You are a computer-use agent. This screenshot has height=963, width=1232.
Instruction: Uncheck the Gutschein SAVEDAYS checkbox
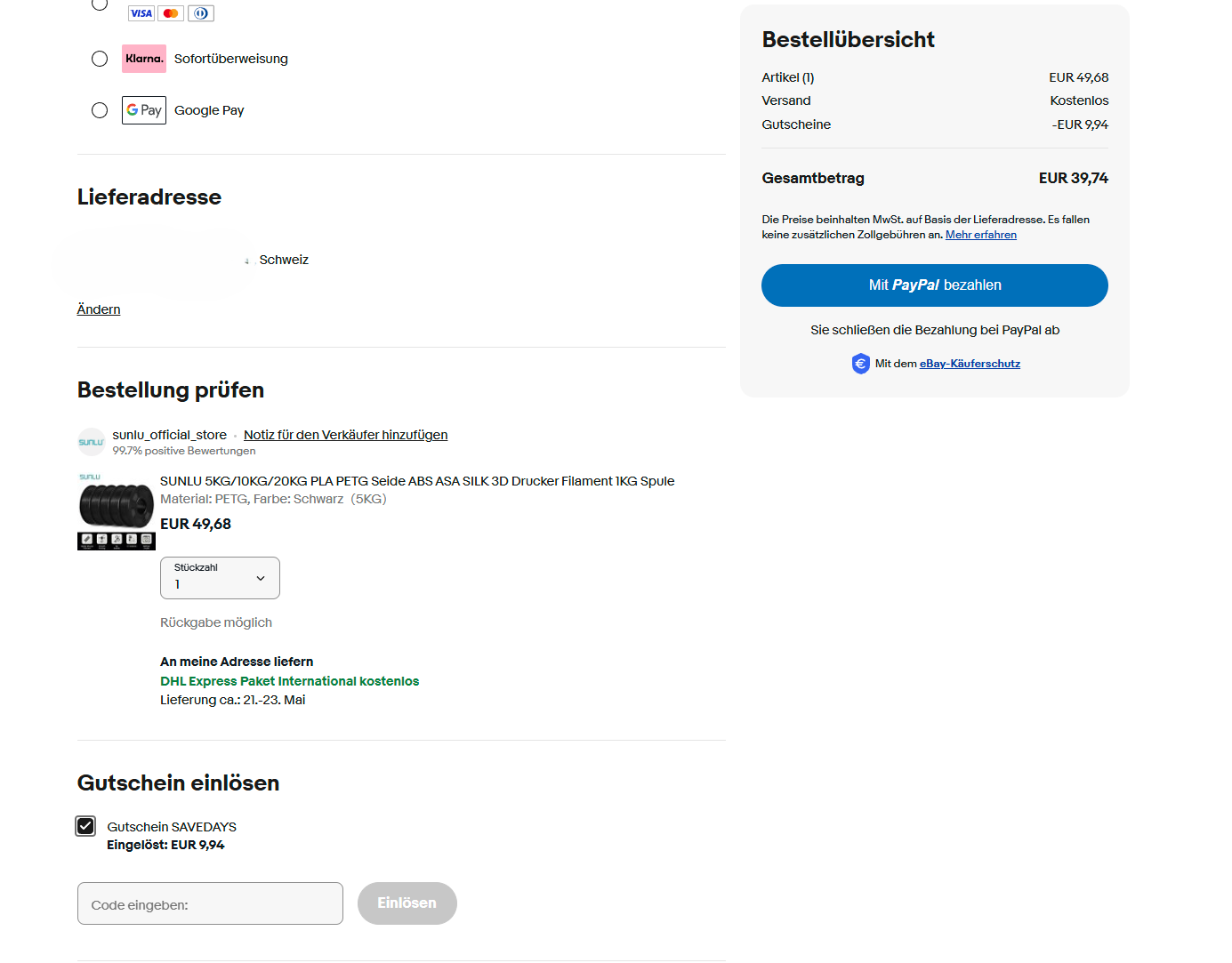[85, 826]
